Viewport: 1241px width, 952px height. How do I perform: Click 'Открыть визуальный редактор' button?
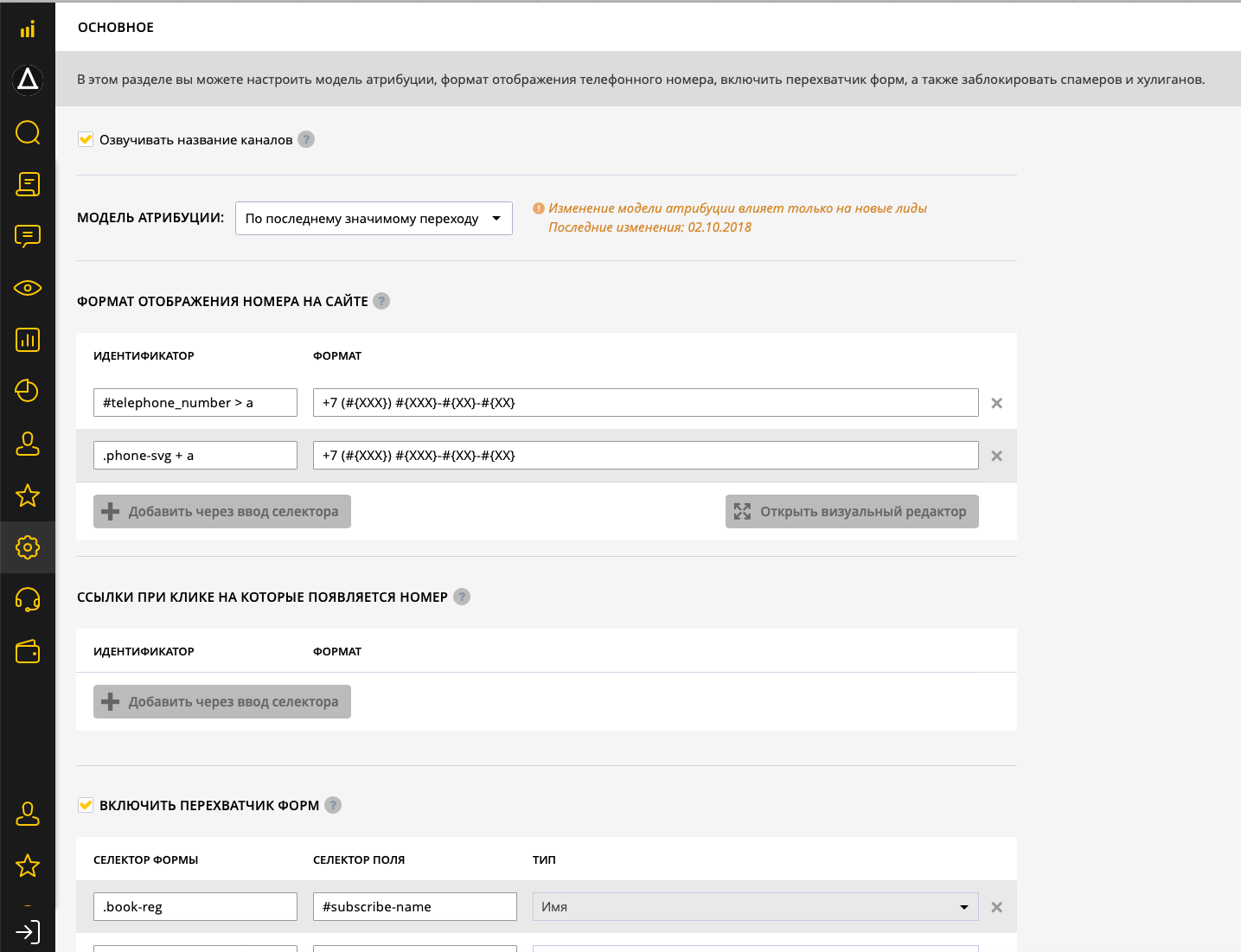point(852,511)
